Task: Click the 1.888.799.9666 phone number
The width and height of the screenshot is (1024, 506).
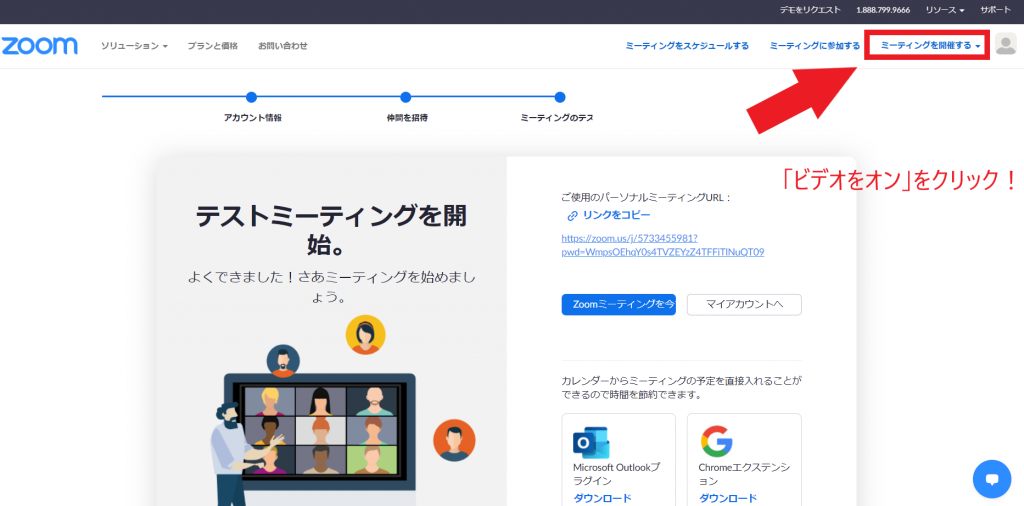Action: (x=882, y=10)
